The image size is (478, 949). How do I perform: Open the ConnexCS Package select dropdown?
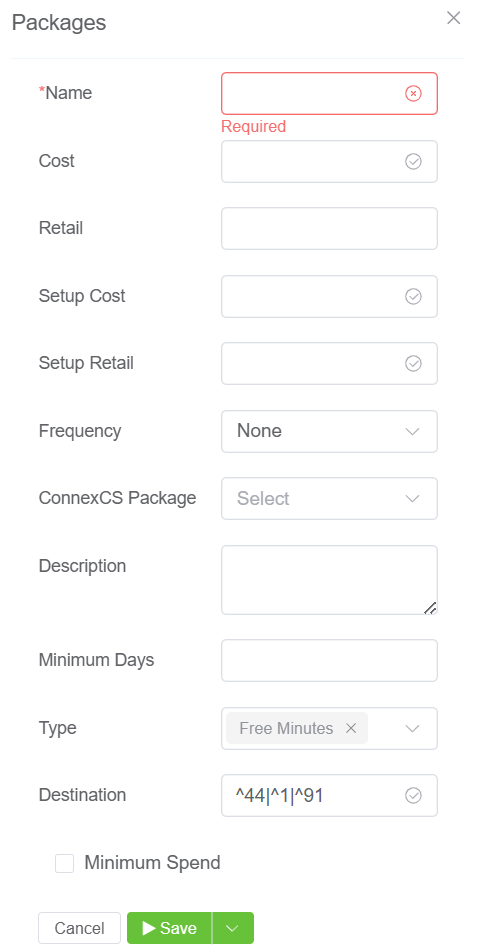click(x=329, y=499)
